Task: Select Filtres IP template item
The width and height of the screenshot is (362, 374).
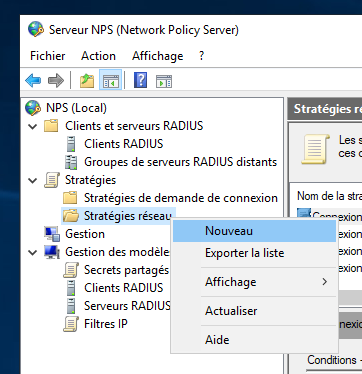Action: [x=106, y=324]
